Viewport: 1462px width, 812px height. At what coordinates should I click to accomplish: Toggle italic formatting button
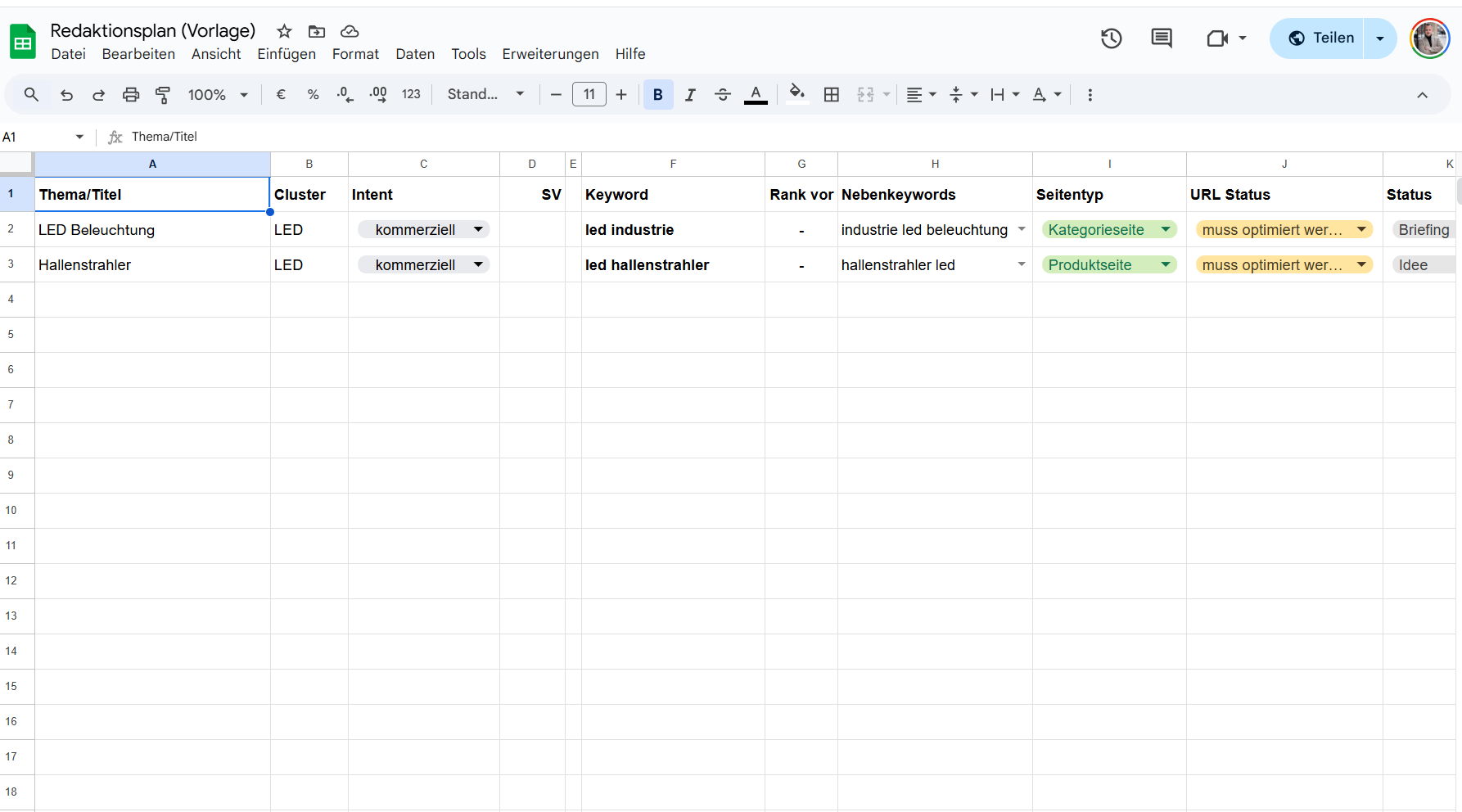pyautogui.click(x=690, y=95)
